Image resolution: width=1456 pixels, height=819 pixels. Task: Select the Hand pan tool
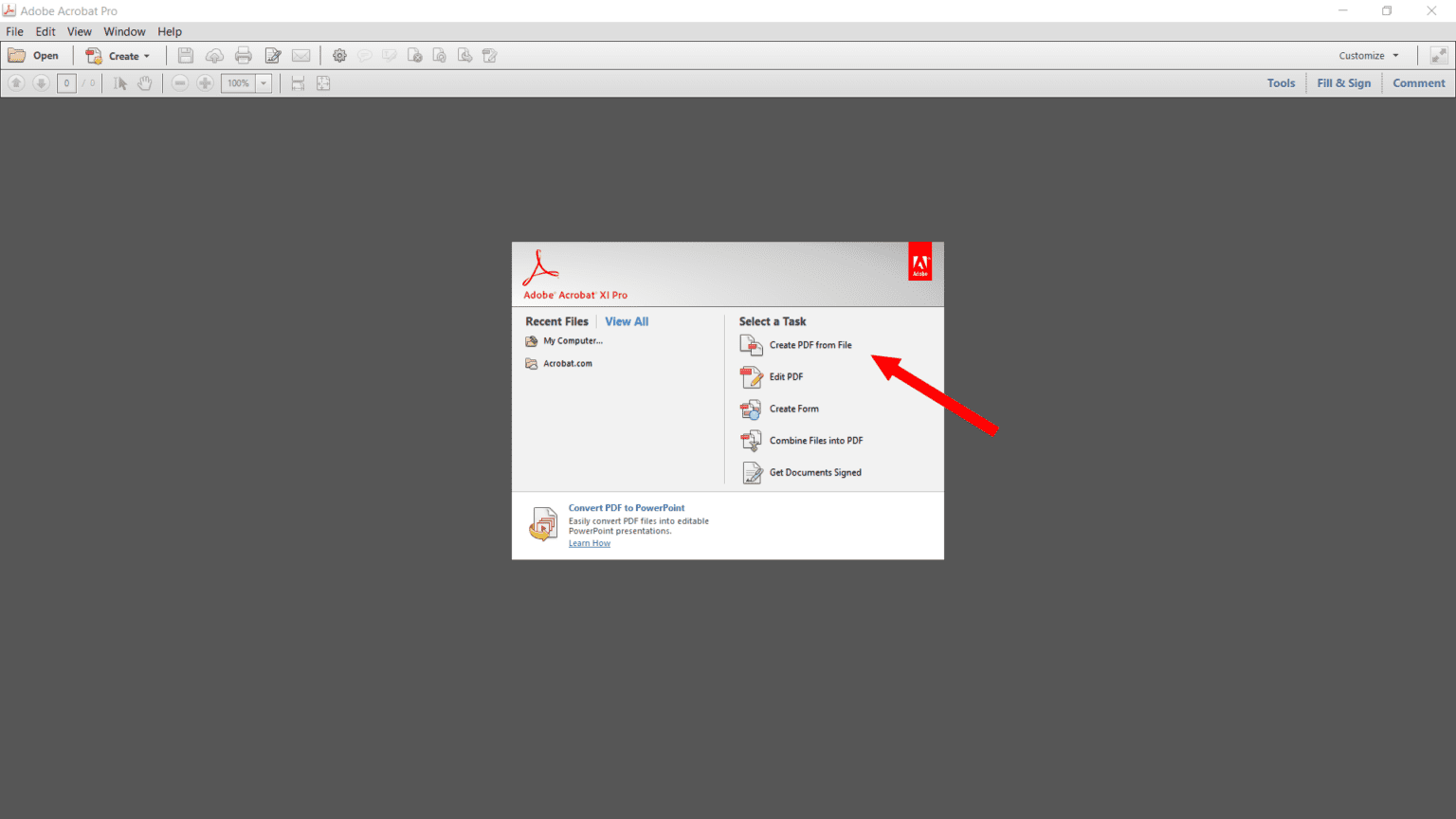tap(144, 83)
